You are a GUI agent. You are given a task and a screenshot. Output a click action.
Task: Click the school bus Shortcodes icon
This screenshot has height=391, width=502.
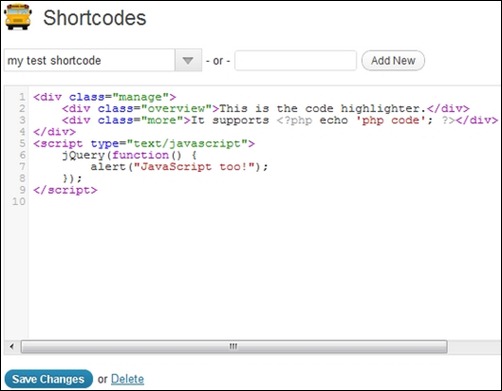18,17
